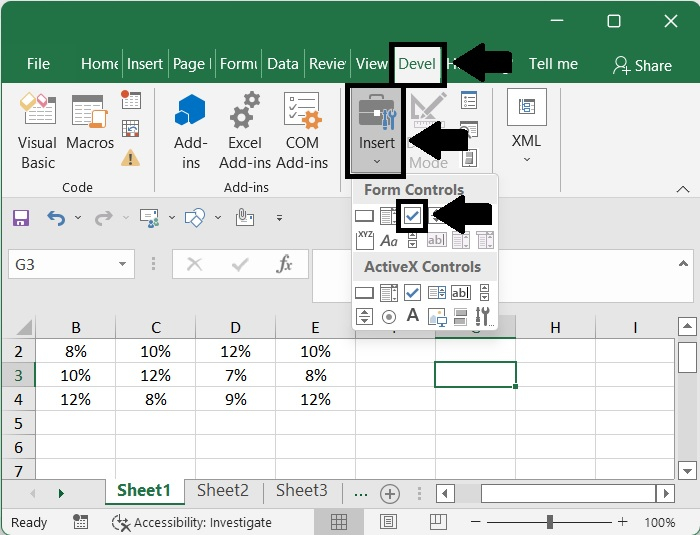Switch to Page Break Preview
Screen dimensions: 700x535
[438, 521]
